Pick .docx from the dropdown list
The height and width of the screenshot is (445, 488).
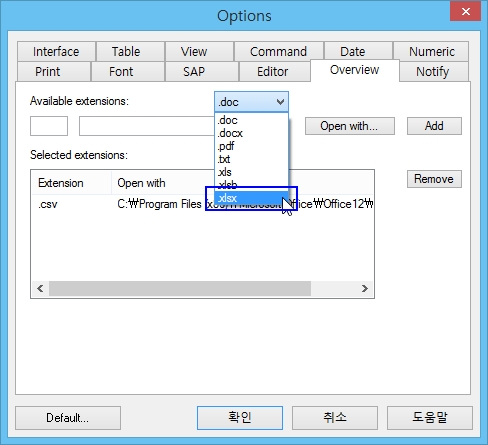(x=251, y=133)
